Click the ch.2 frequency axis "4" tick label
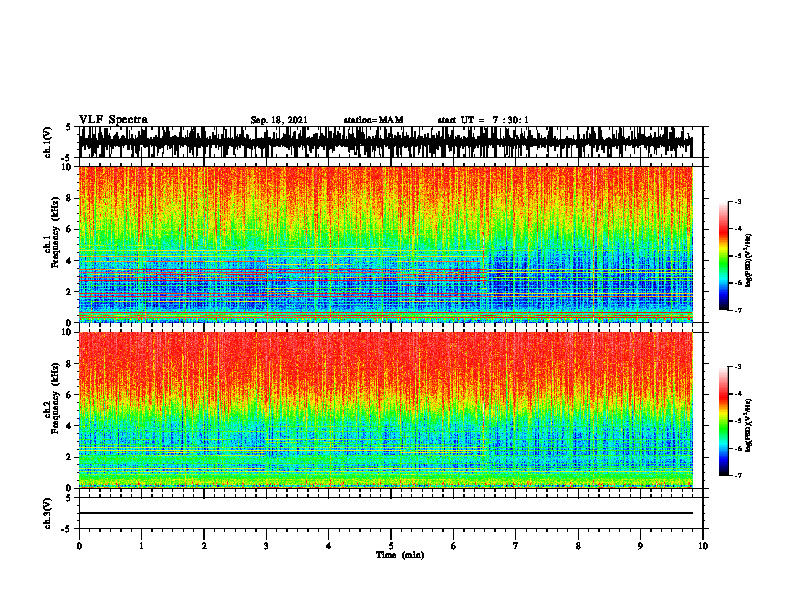 pyautogui.click(x=69, y=426)
